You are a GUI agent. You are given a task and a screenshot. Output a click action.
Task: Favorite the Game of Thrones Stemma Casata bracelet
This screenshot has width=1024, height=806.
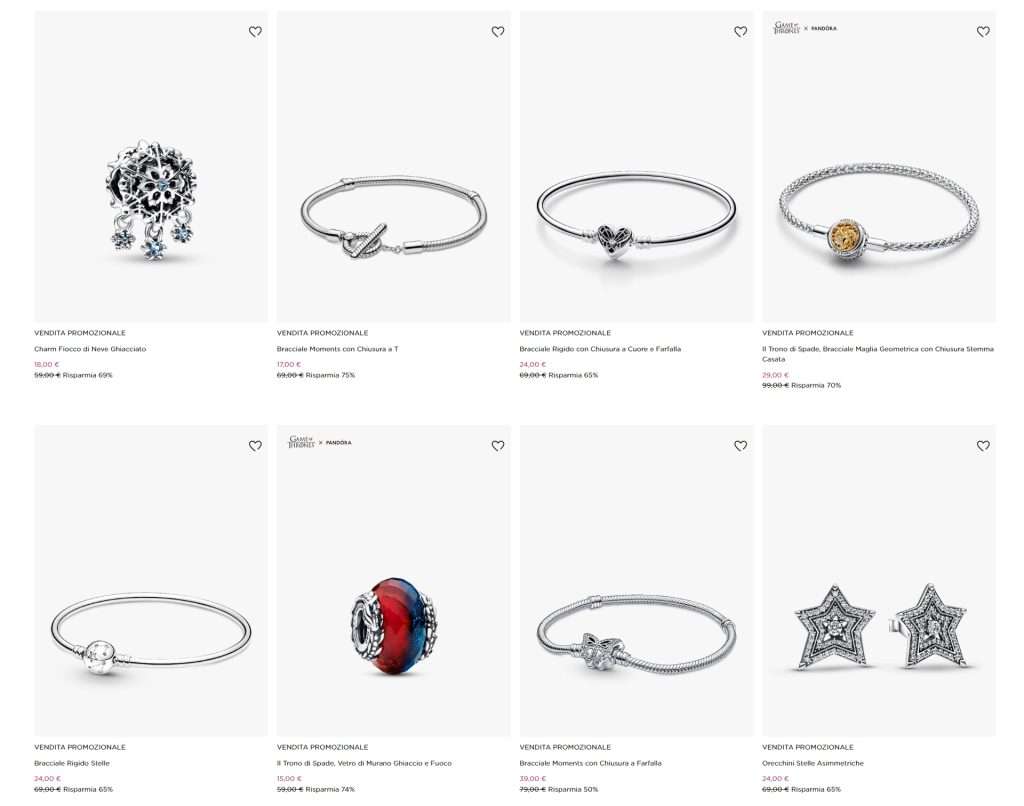983,31
